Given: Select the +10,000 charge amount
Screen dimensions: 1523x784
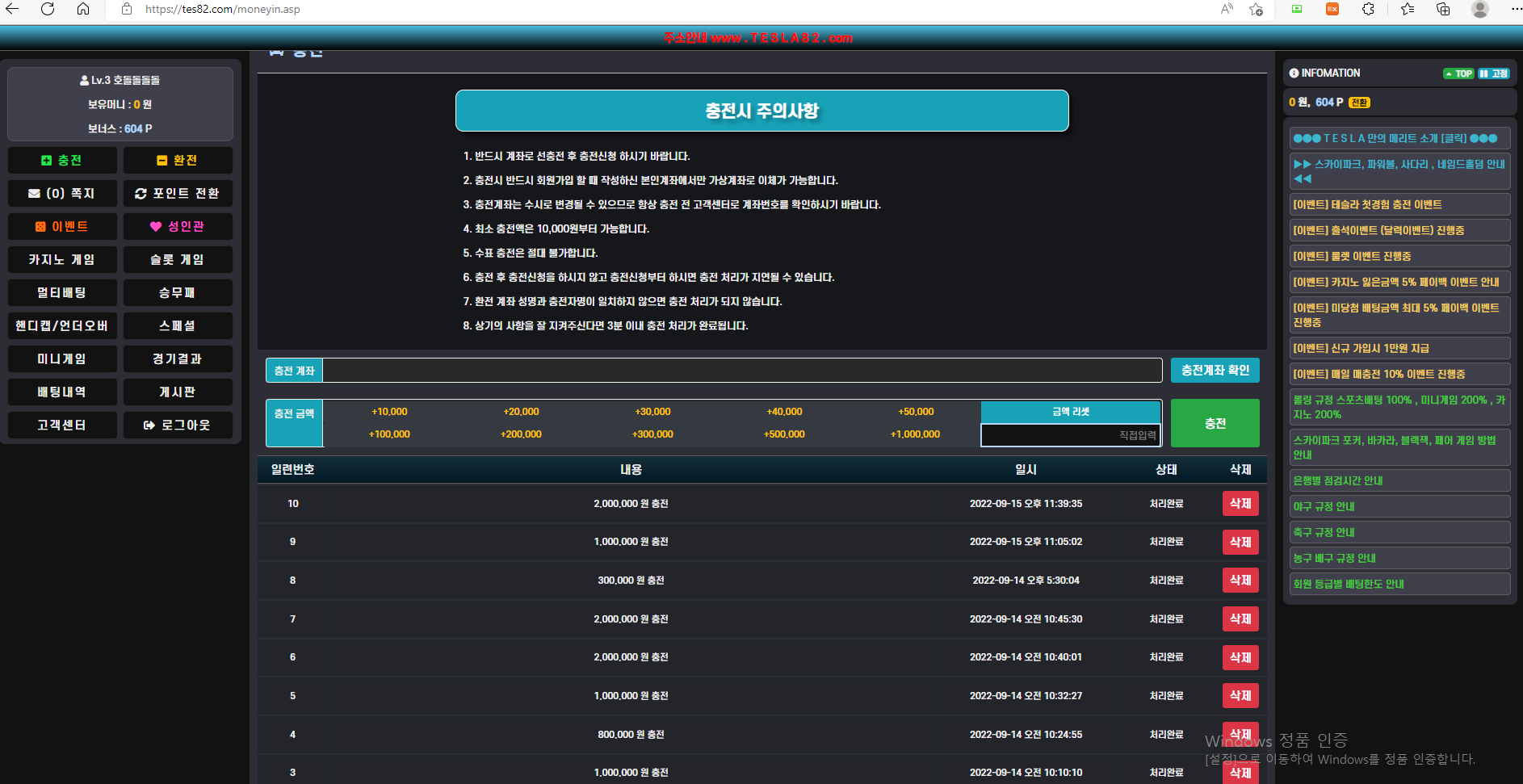Looking at the screenshot, I should coord(389,412).
